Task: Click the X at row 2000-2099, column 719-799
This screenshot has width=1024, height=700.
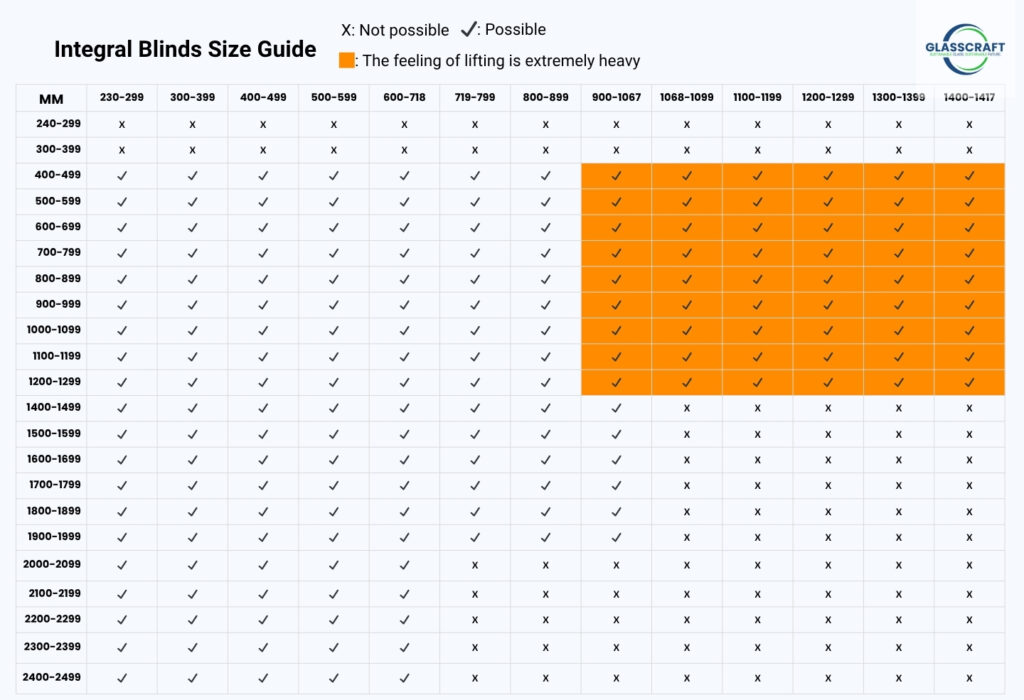Action: point(475,565)
